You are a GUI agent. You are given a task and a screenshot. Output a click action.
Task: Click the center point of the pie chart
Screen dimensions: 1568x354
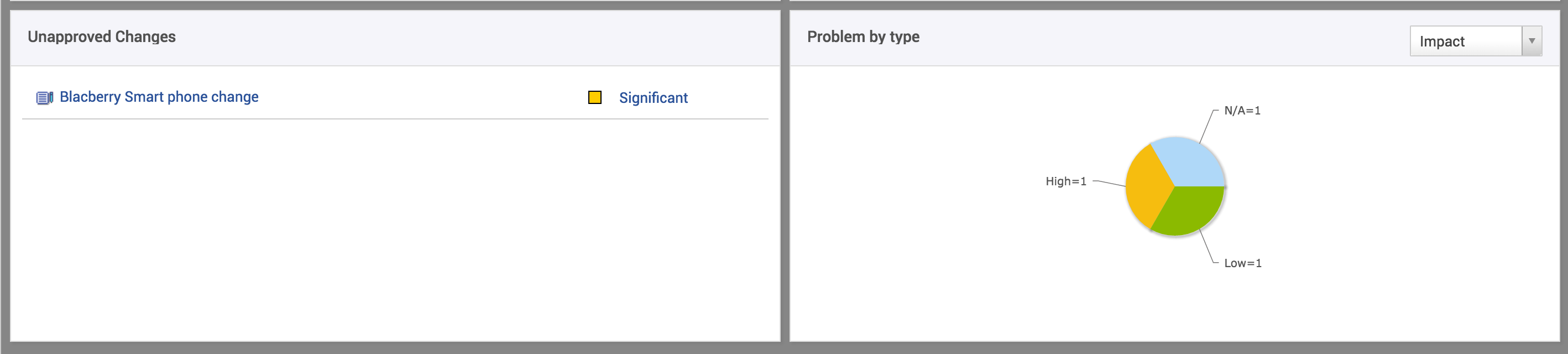click(1174, 186)
